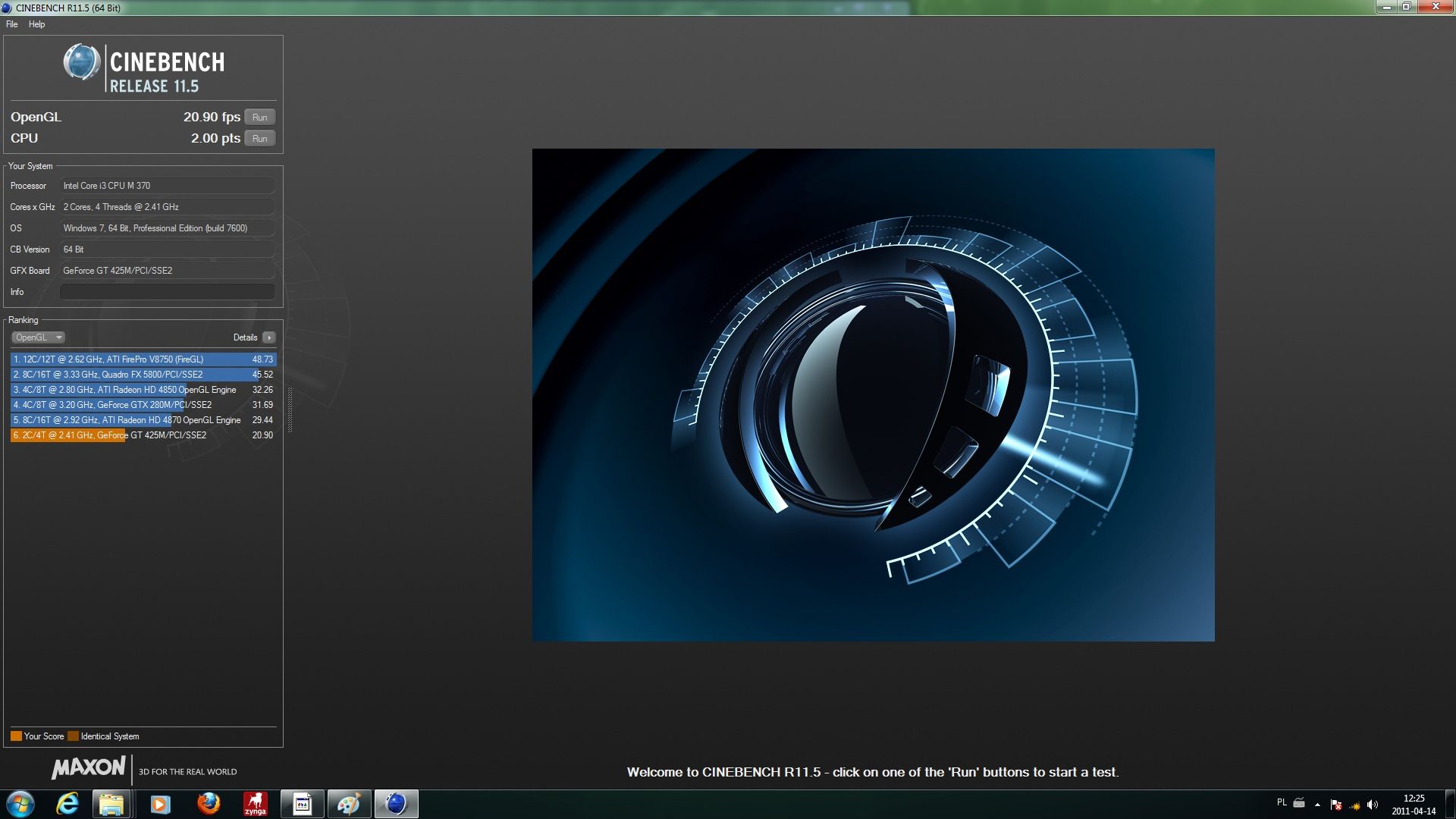Viewport: 1456px width, 819px height.
Task: Expand ranking Details with the arrow button
Action: (269, 337)
